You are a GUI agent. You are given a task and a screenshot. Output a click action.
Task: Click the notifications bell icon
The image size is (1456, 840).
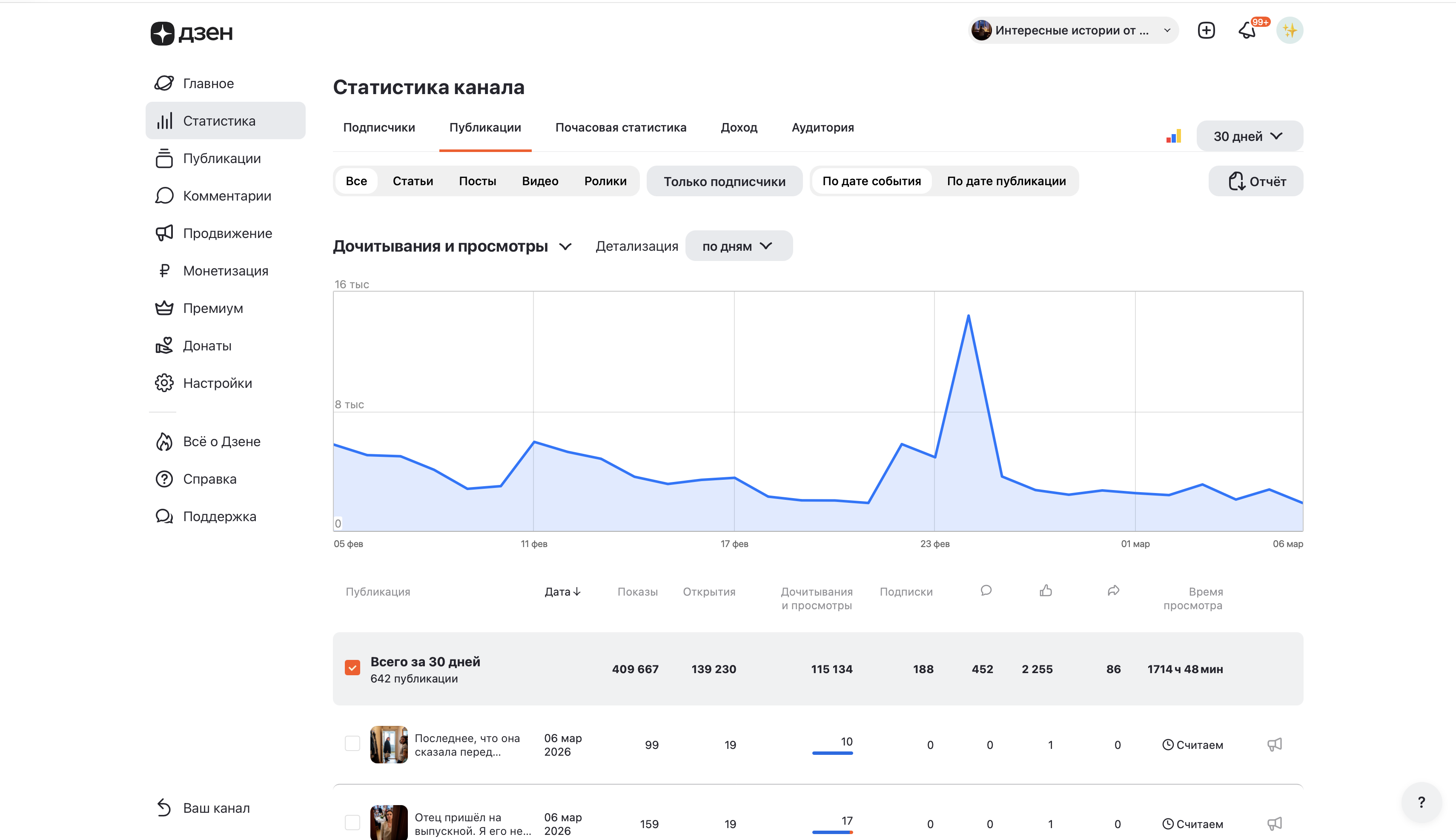[1247, 31]
